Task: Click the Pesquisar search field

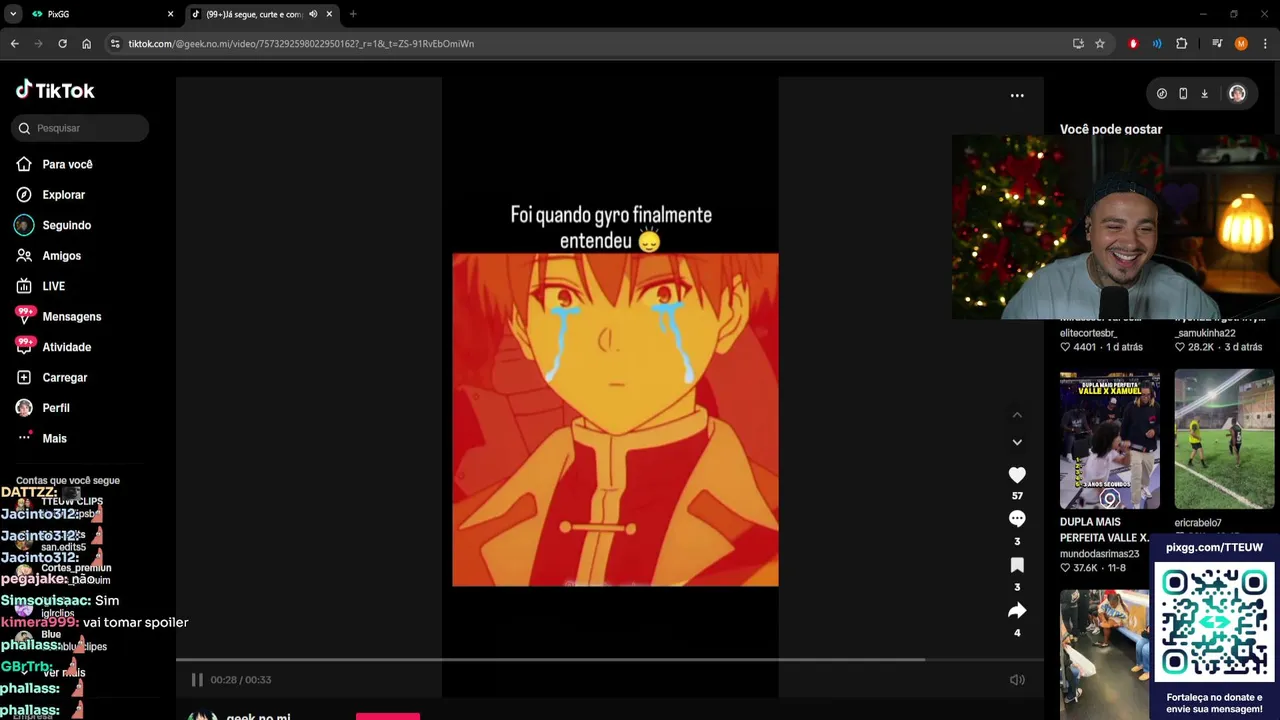Action: point(81,128)
